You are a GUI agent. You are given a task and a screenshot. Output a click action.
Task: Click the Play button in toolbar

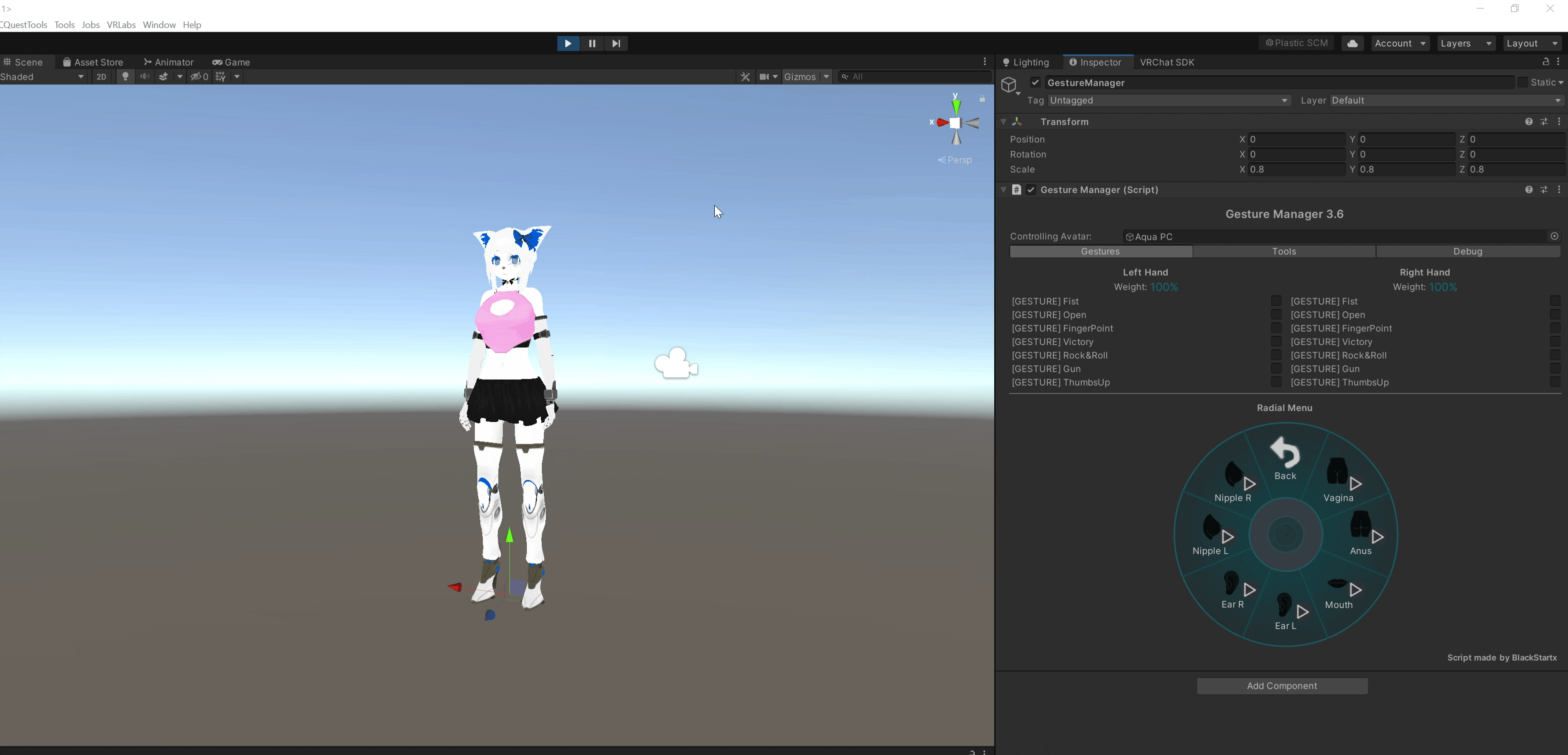[x=567, y=43]
